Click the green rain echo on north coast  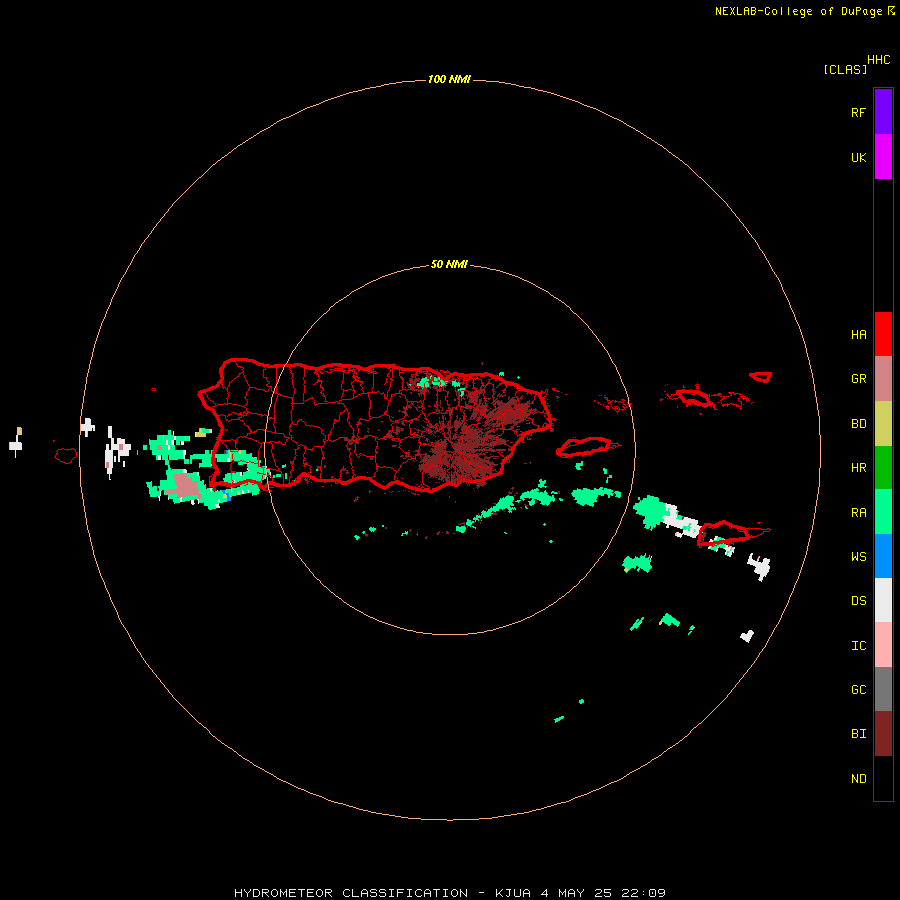point(430,381)
